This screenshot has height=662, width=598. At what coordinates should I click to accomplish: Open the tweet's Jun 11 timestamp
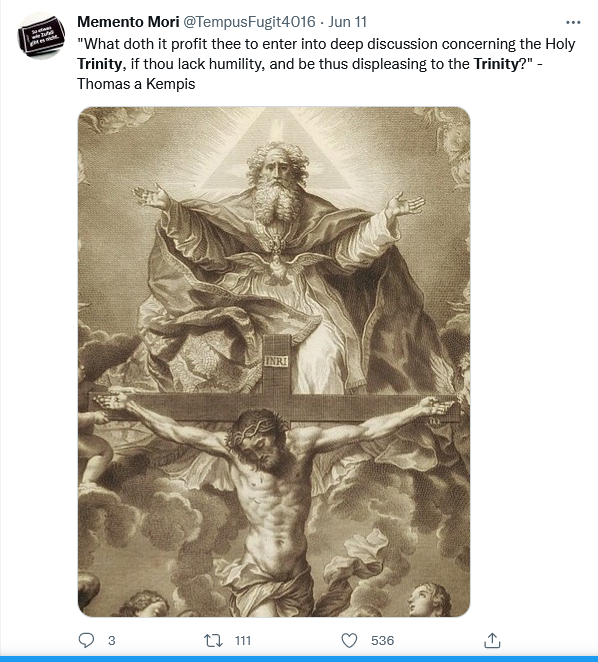(x=347, y=22)
